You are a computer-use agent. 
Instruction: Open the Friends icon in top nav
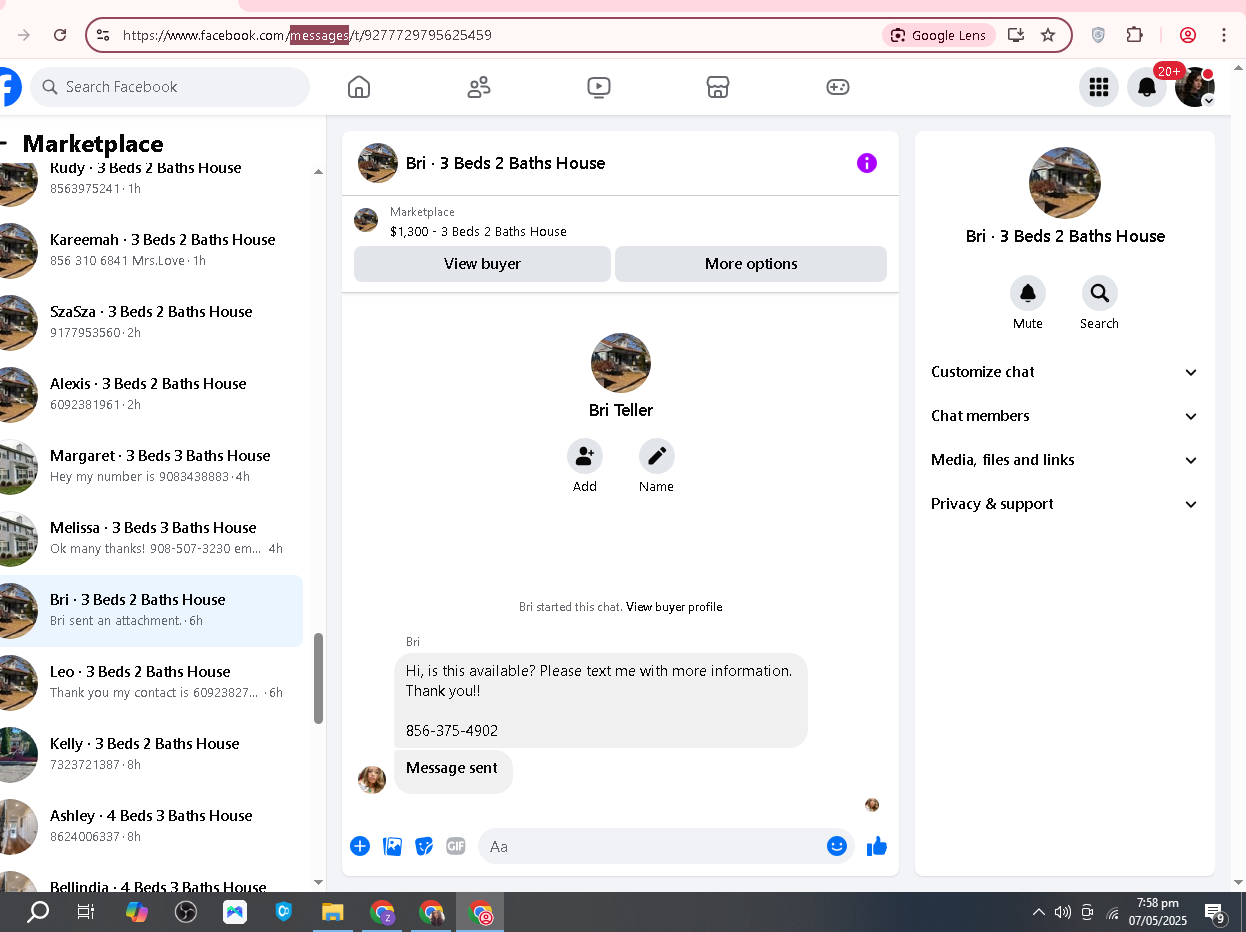pyautogui.click(x=479, y=87)
